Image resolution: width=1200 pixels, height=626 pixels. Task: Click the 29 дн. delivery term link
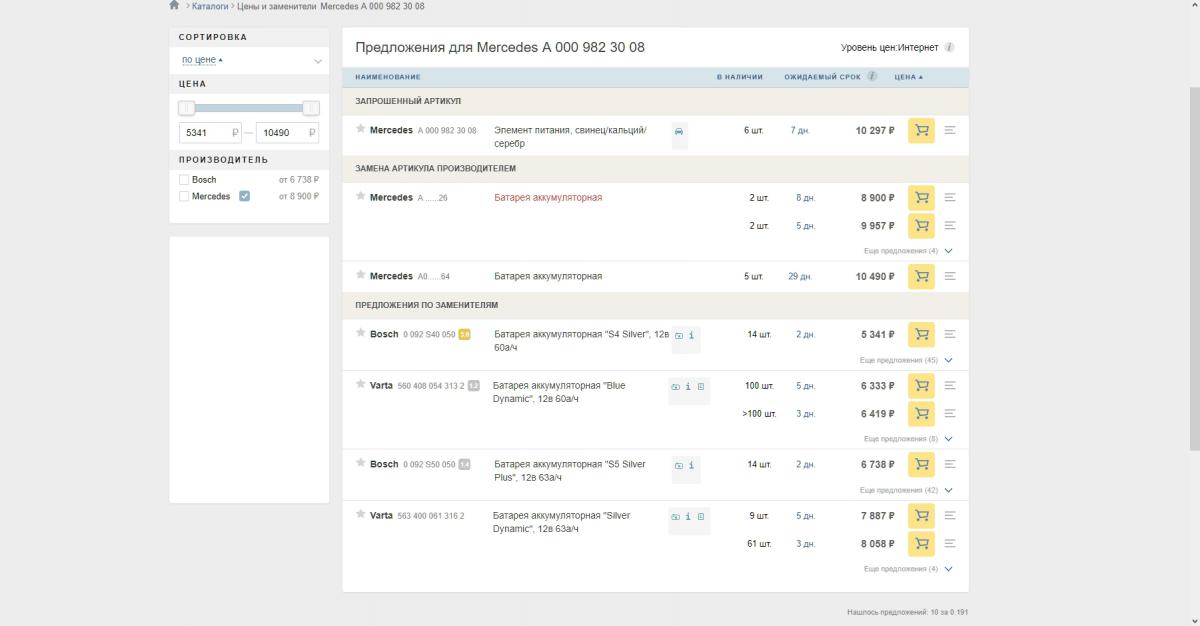pyautogui.click(x=800, y=277)
